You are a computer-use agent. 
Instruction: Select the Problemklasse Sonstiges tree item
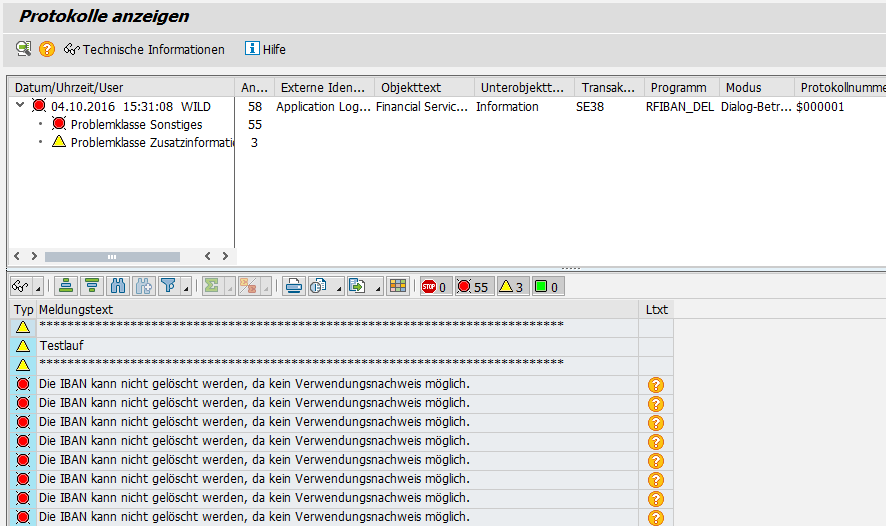[136, 124]
